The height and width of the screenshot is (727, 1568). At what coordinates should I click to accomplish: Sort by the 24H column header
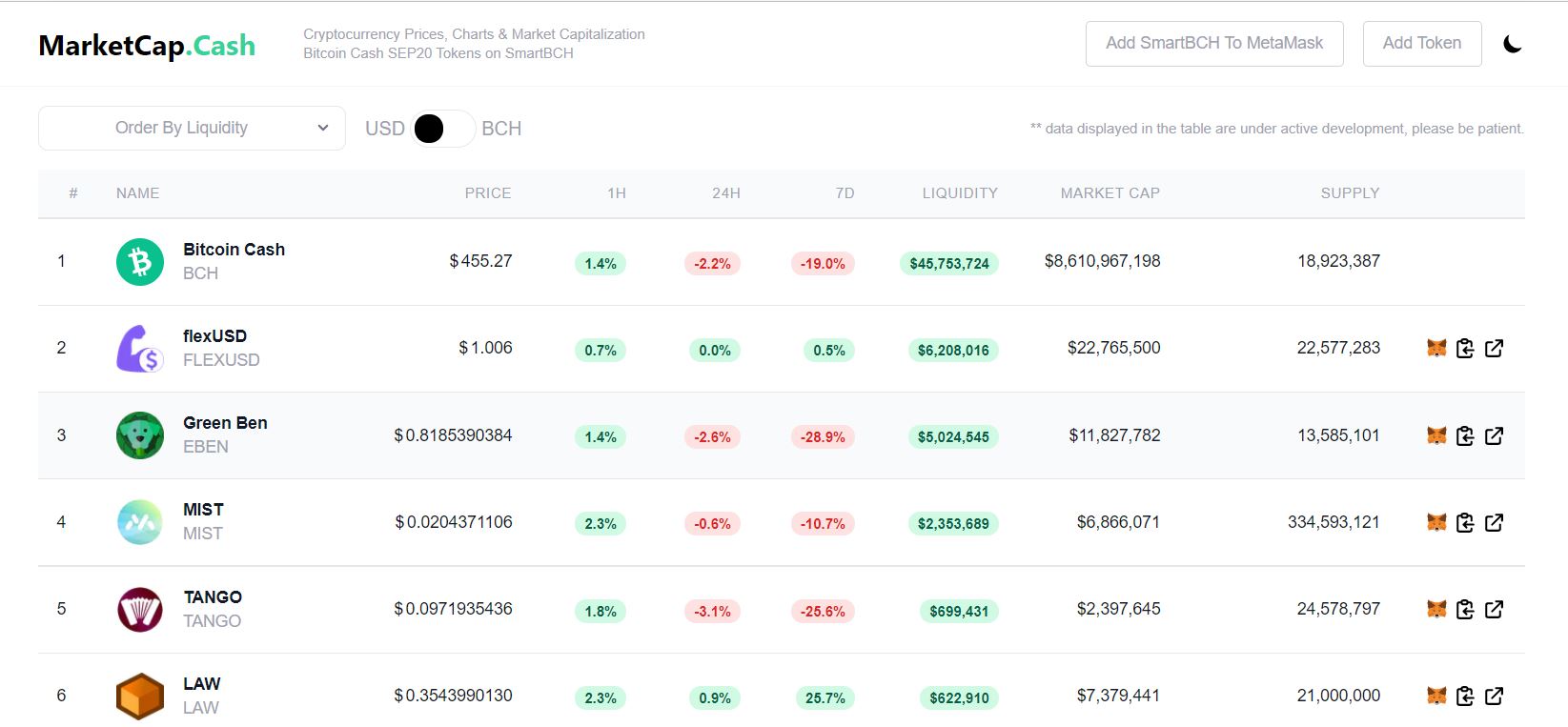(x=726, y=193)
